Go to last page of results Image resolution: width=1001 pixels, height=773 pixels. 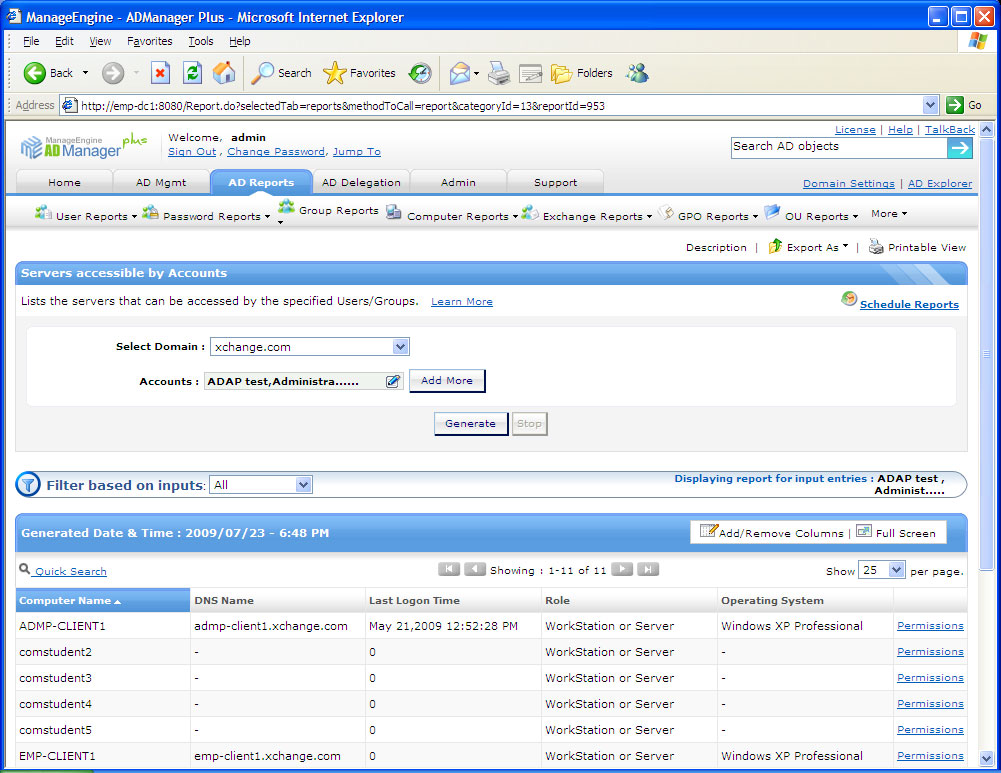tap(647, 569)
